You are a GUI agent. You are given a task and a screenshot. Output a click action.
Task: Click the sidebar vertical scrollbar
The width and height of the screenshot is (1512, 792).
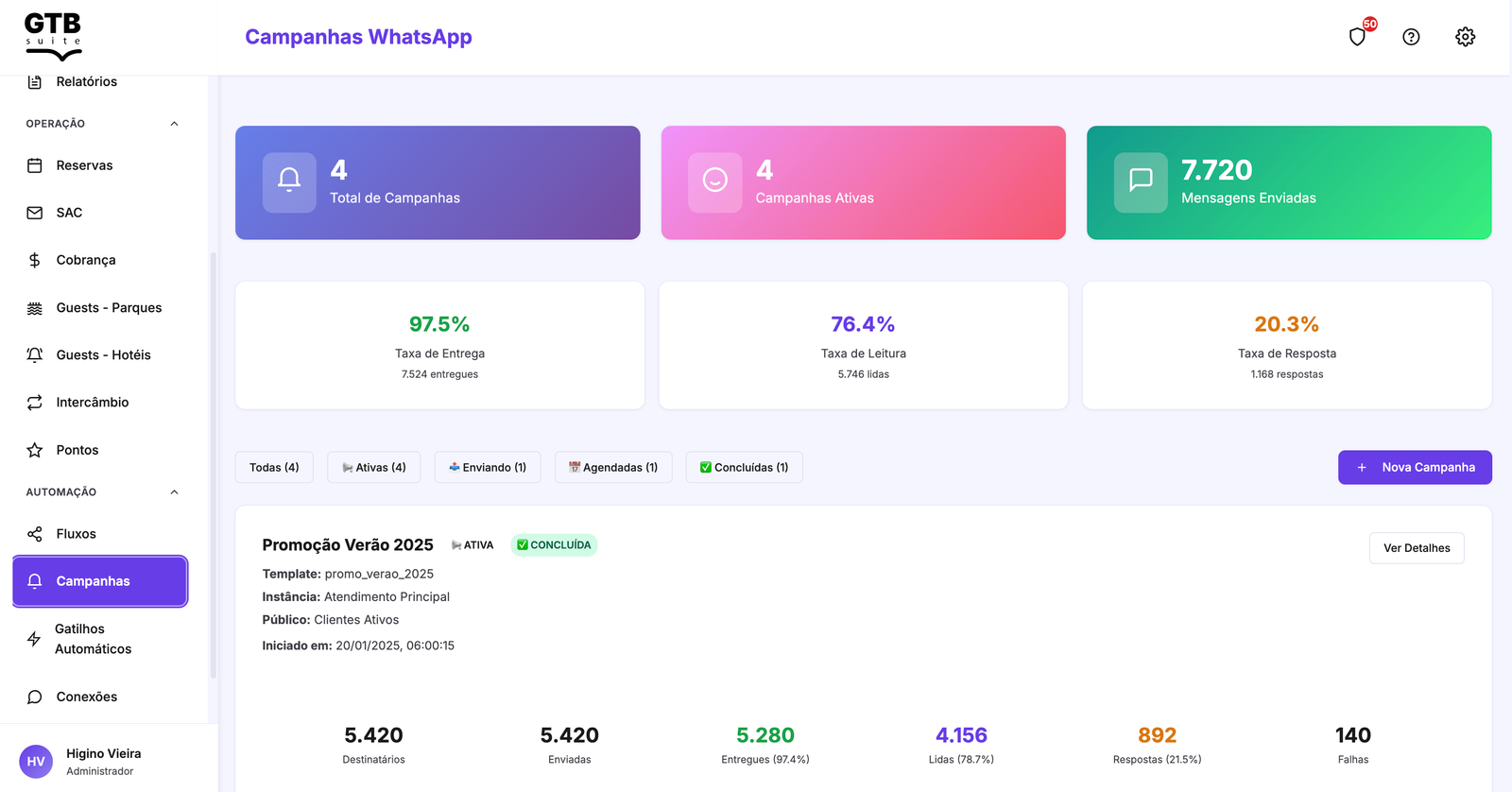pyautogui.click(x=214, y=463)
